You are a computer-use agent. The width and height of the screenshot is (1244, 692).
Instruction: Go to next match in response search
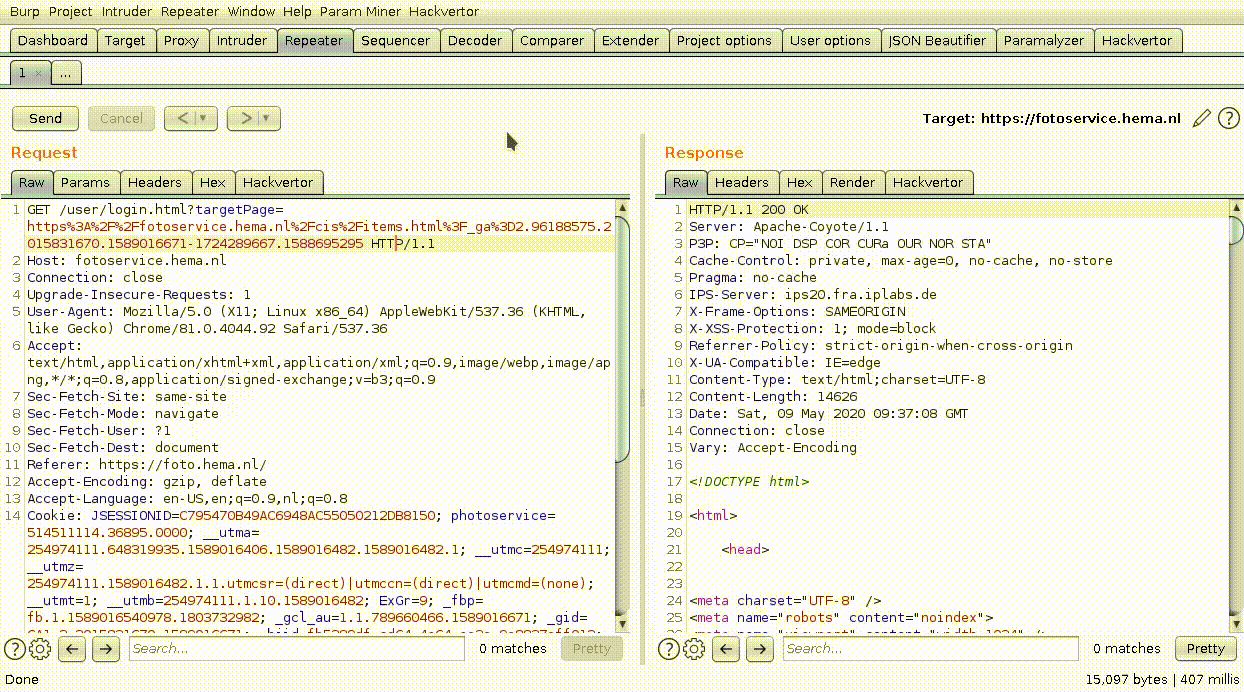[760, 648]
